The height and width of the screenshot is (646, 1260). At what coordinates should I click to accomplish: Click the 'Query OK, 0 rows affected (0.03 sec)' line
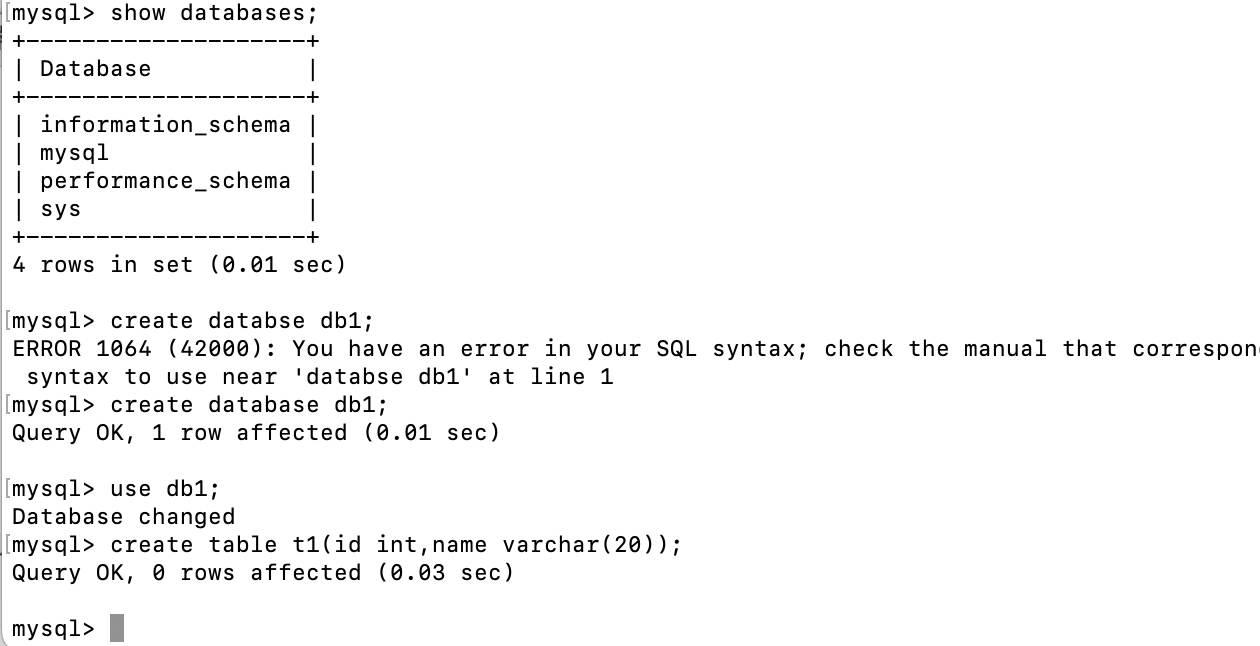(x=262, y=573)
